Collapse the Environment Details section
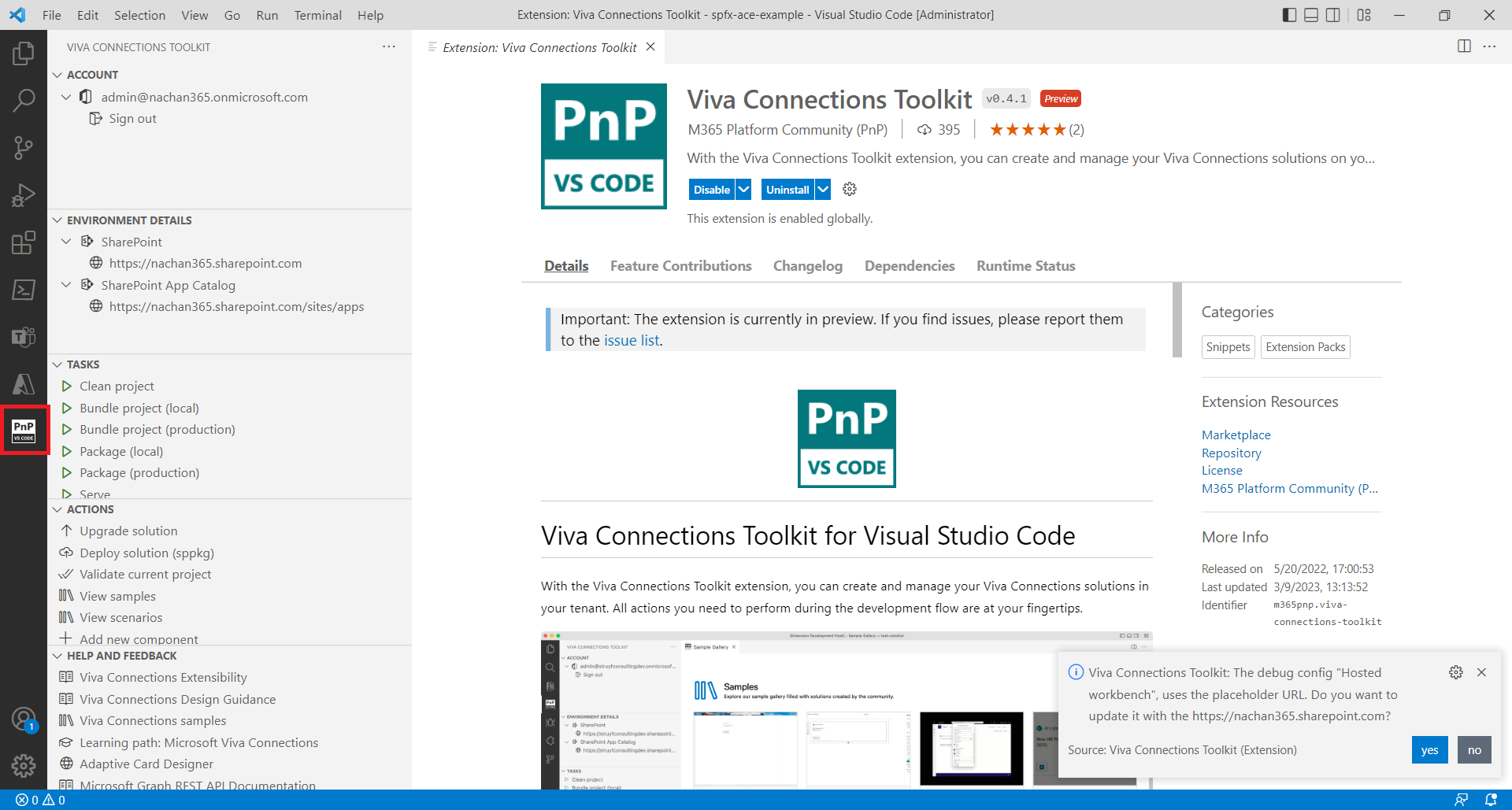 (x=57, y=220)
